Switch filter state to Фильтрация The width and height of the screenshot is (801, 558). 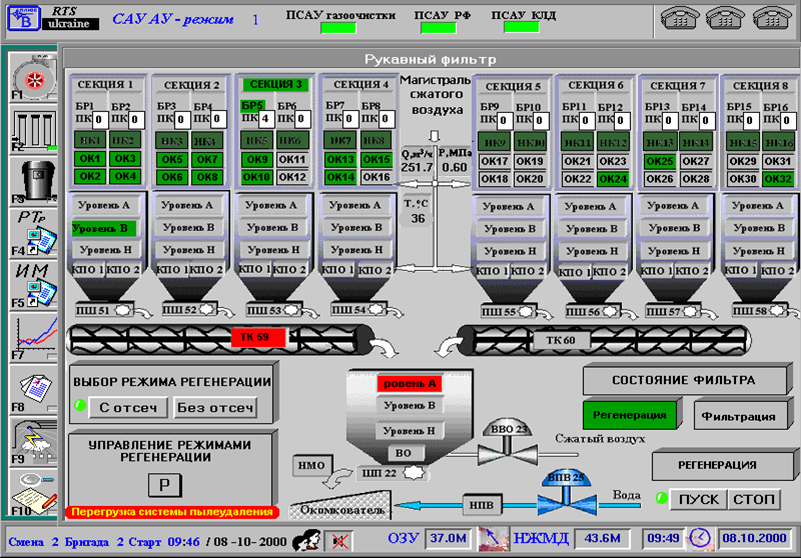pos(738,416)
